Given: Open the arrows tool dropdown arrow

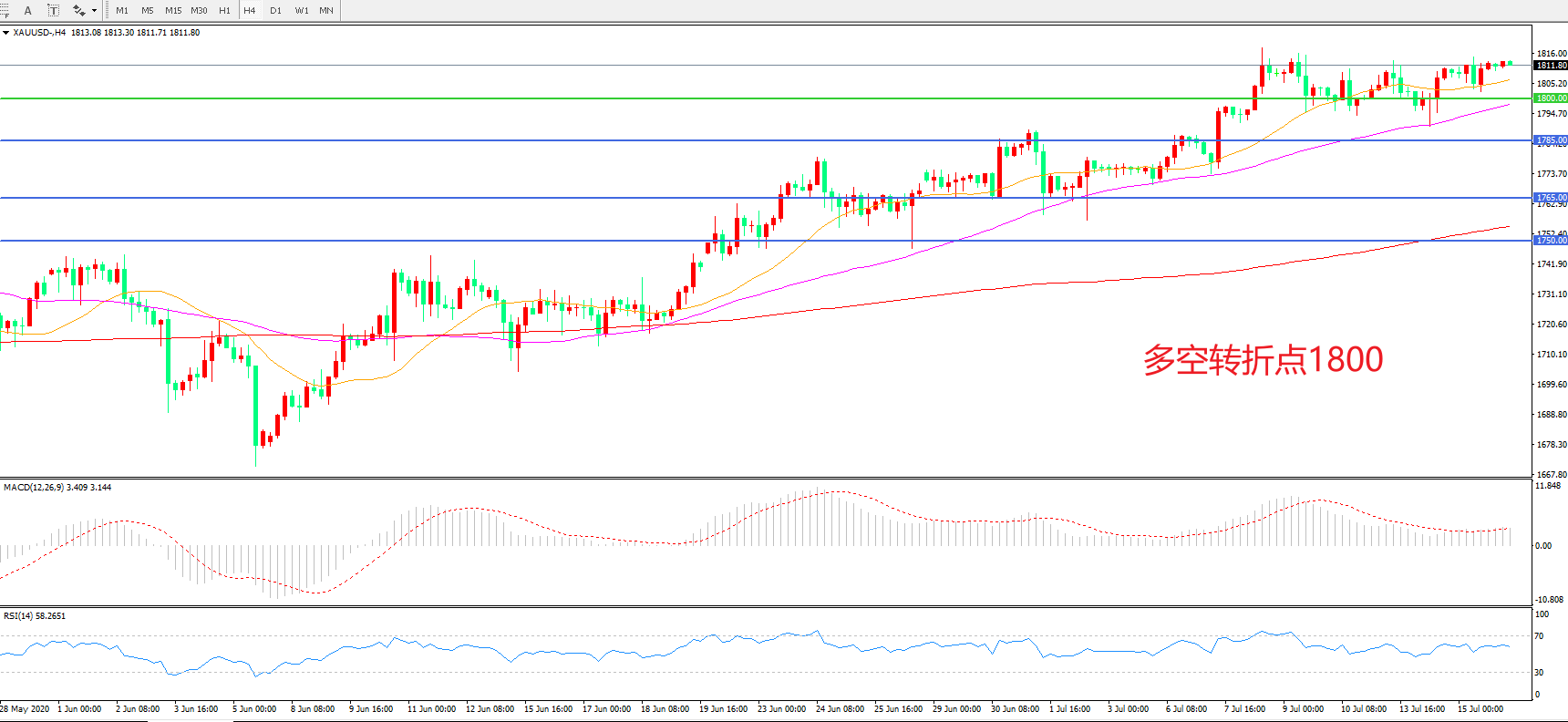Looking at the screenshot, I should point(95,11).
